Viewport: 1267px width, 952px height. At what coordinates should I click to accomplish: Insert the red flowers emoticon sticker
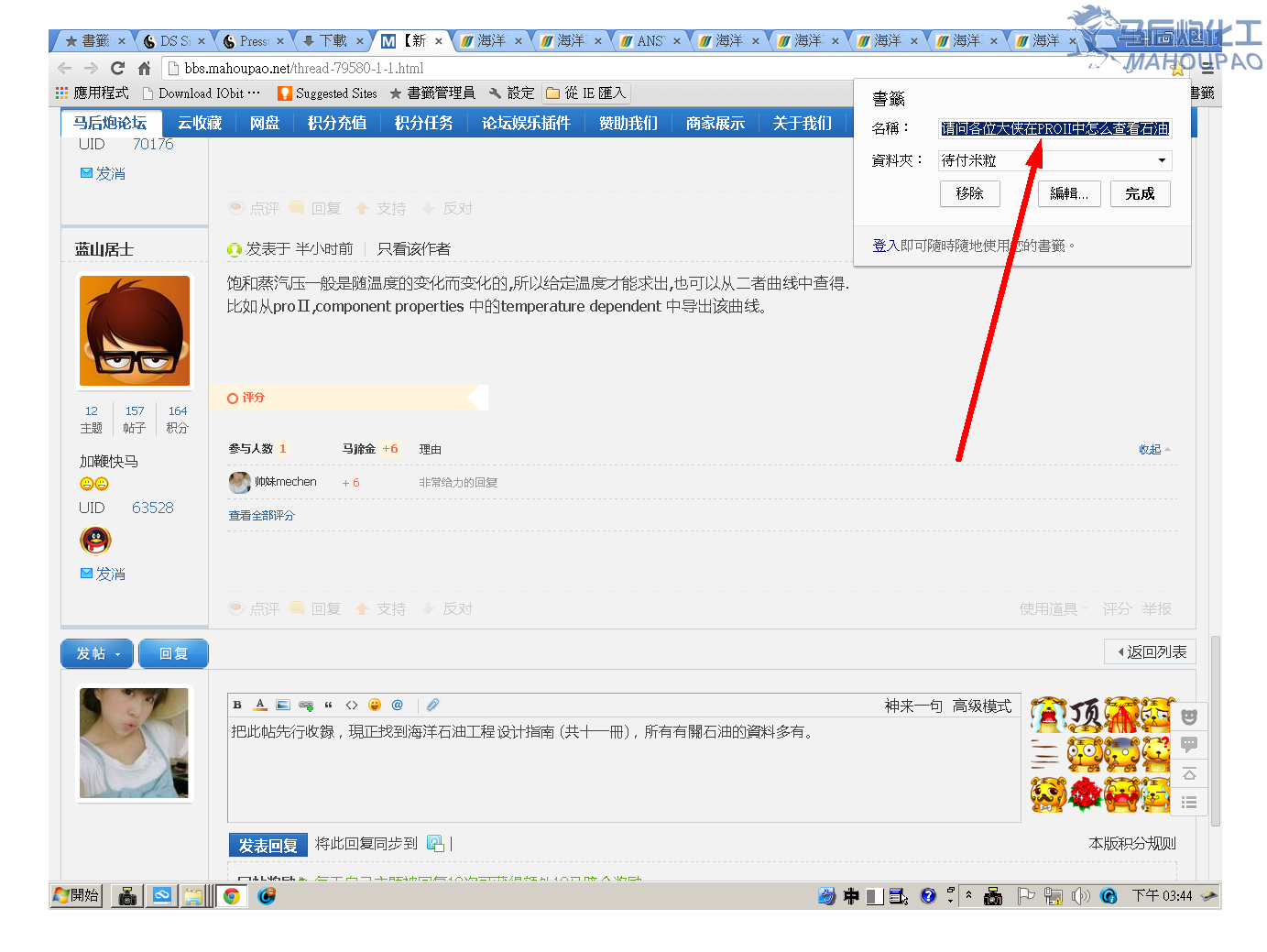tap(1086, 793)
